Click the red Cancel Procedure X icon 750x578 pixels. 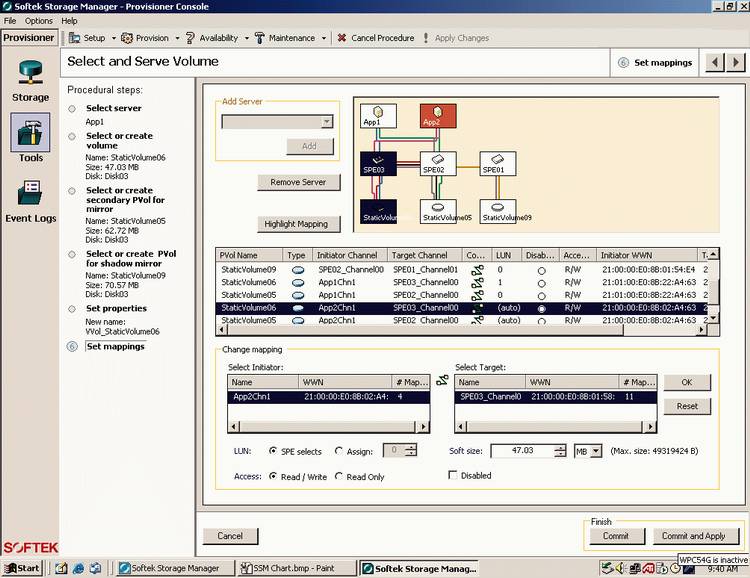(342, 38)
